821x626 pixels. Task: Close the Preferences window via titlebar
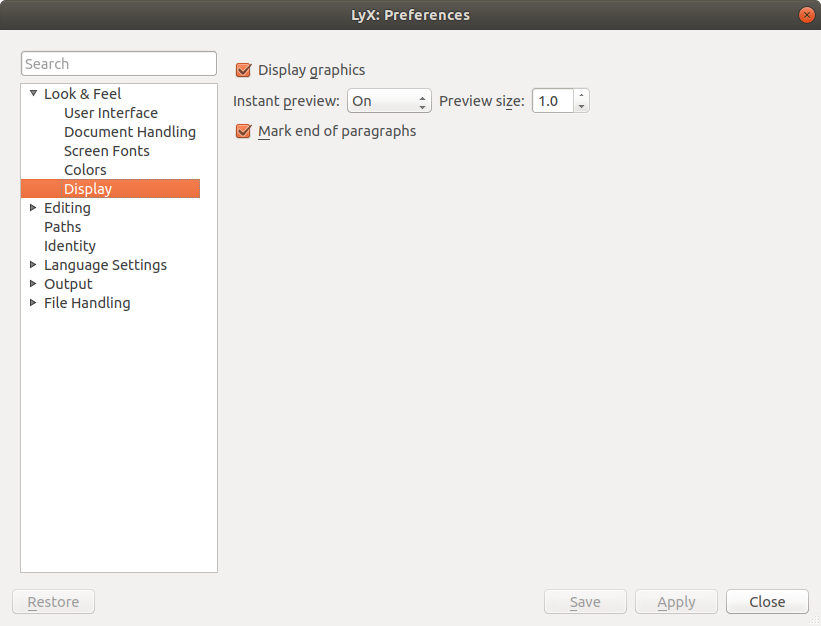[806, 15]
